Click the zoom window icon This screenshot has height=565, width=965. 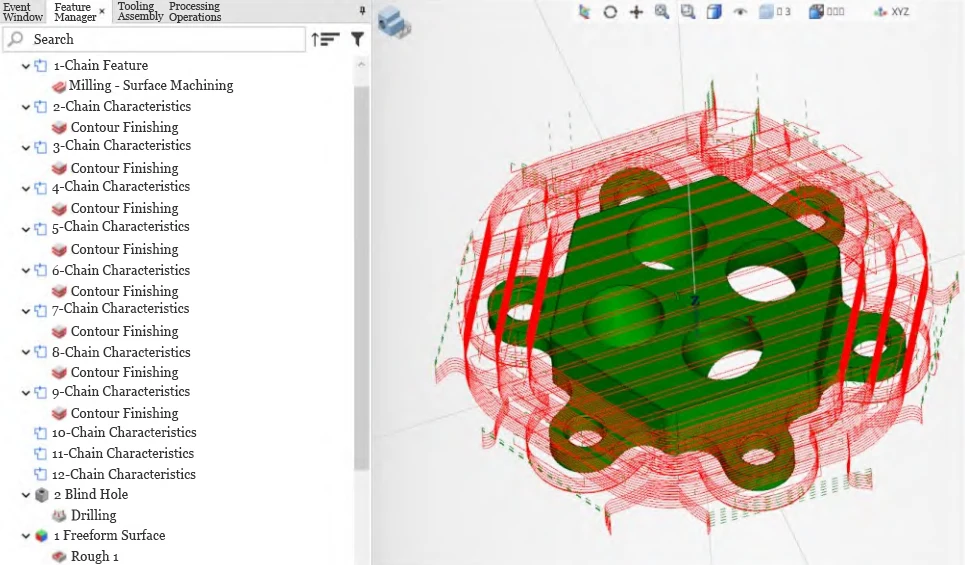[x=688, y=12]
